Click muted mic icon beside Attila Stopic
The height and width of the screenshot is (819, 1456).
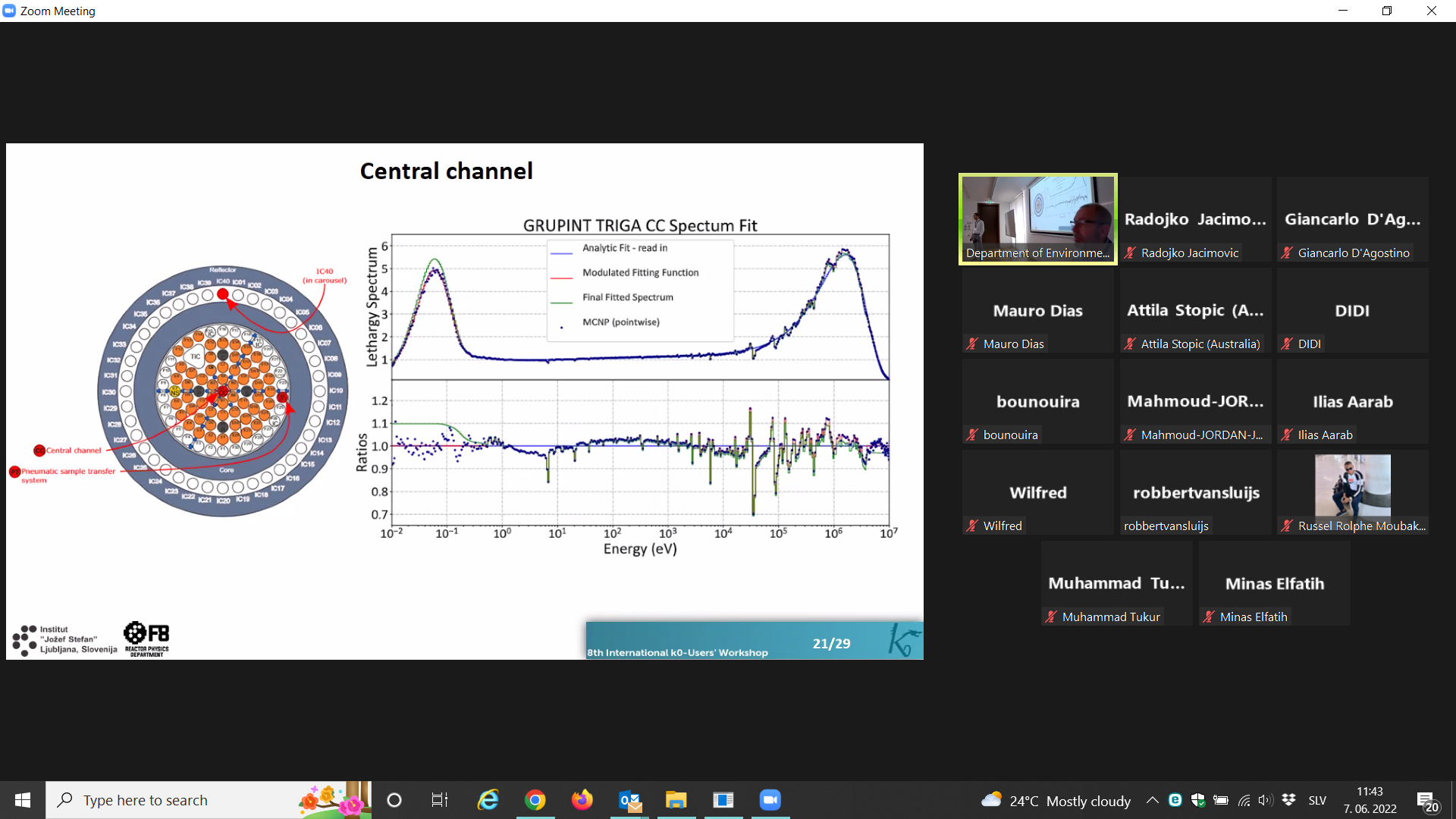tap(1130, 344)
